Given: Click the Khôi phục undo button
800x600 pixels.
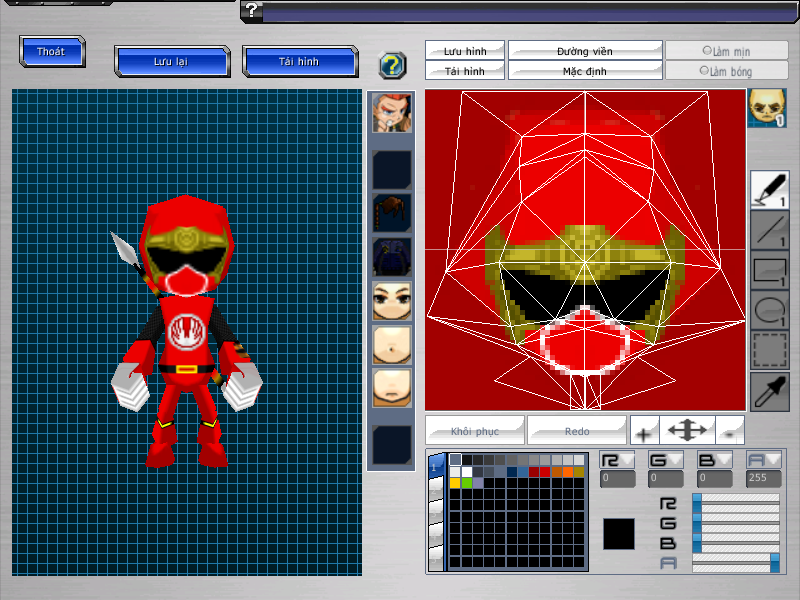Looking at the screenshot, I should 474,431.
